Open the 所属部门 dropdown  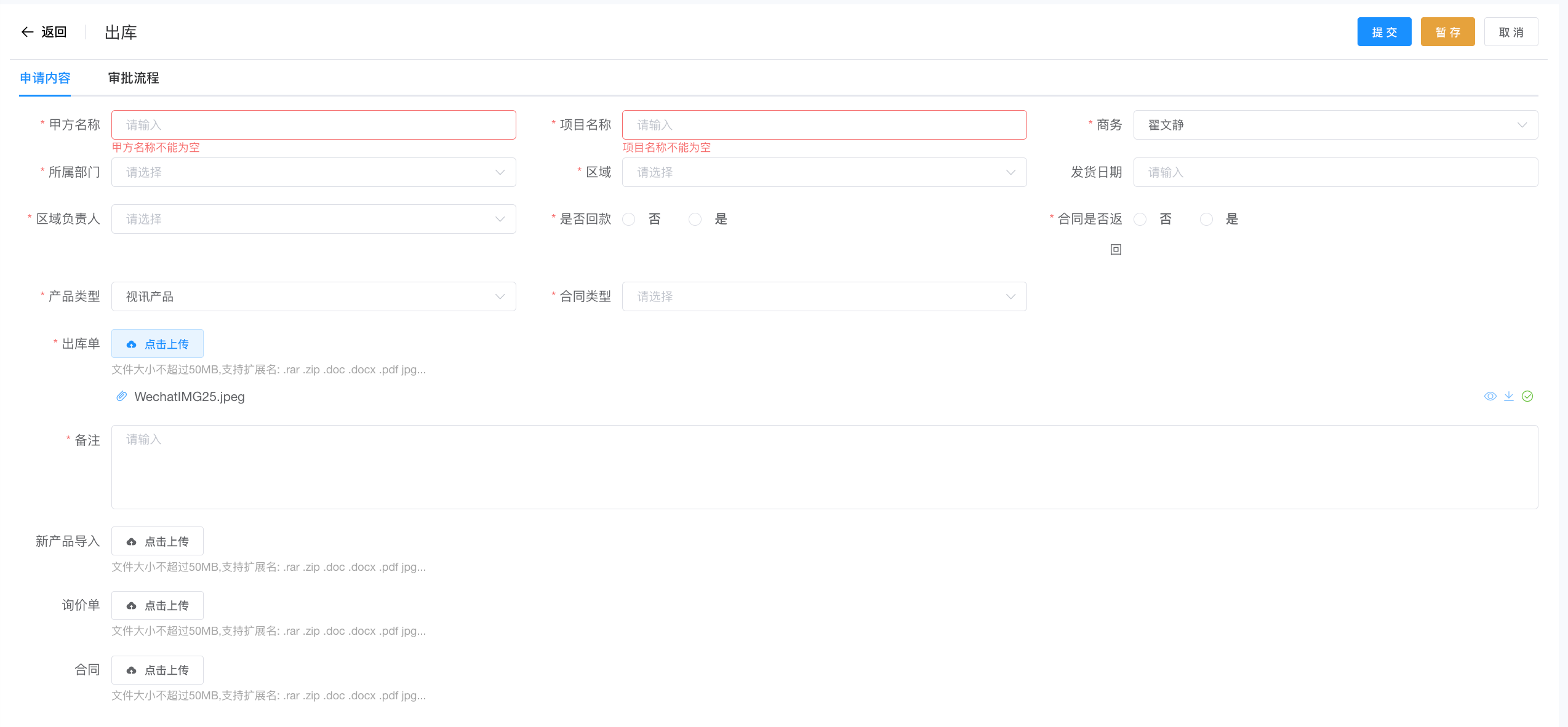(313, 173)
